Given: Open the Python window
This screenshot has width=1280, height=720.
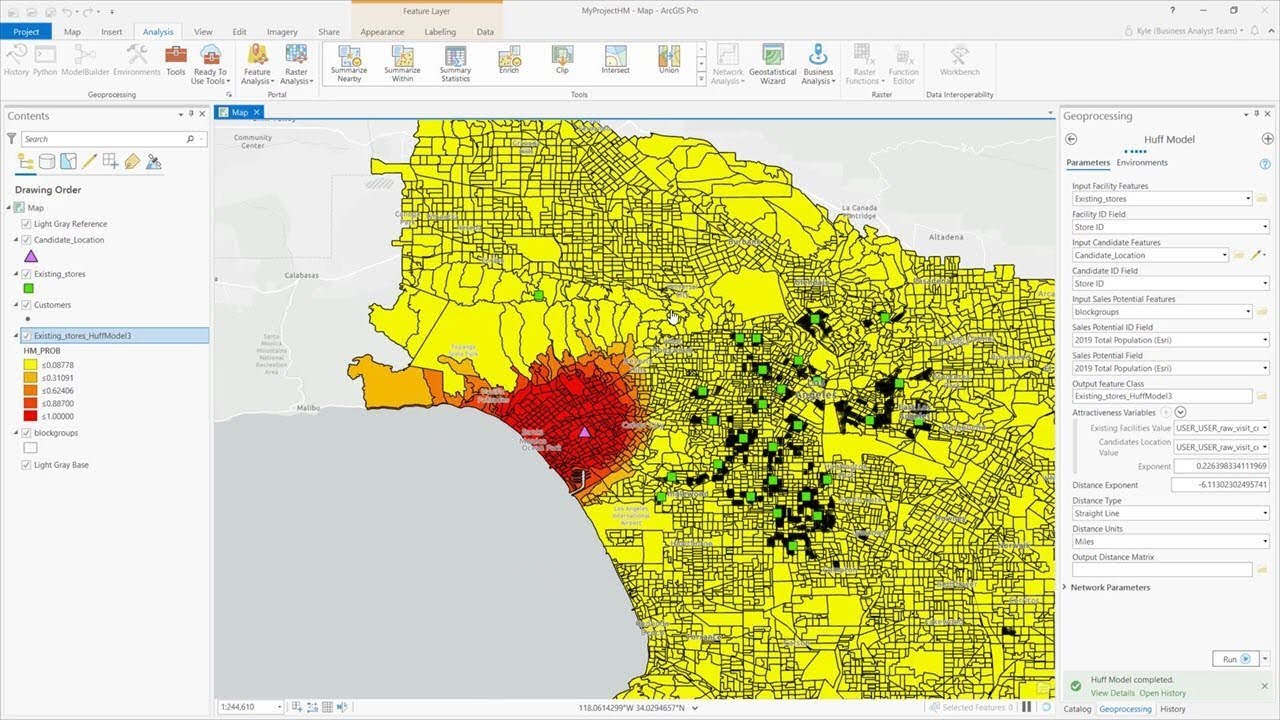Looking at the screenshot, I should coord(45,60).
